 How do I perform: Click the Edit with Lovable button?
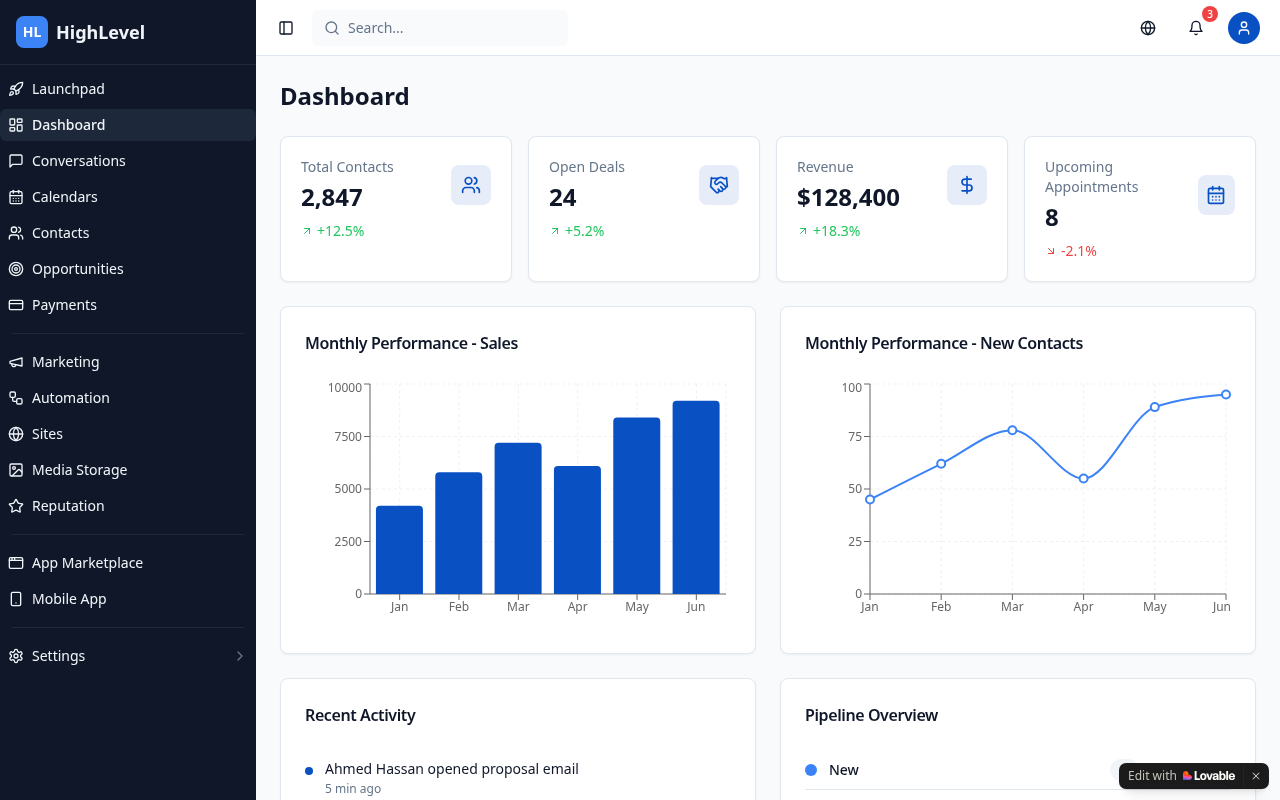pos(1181,776)
